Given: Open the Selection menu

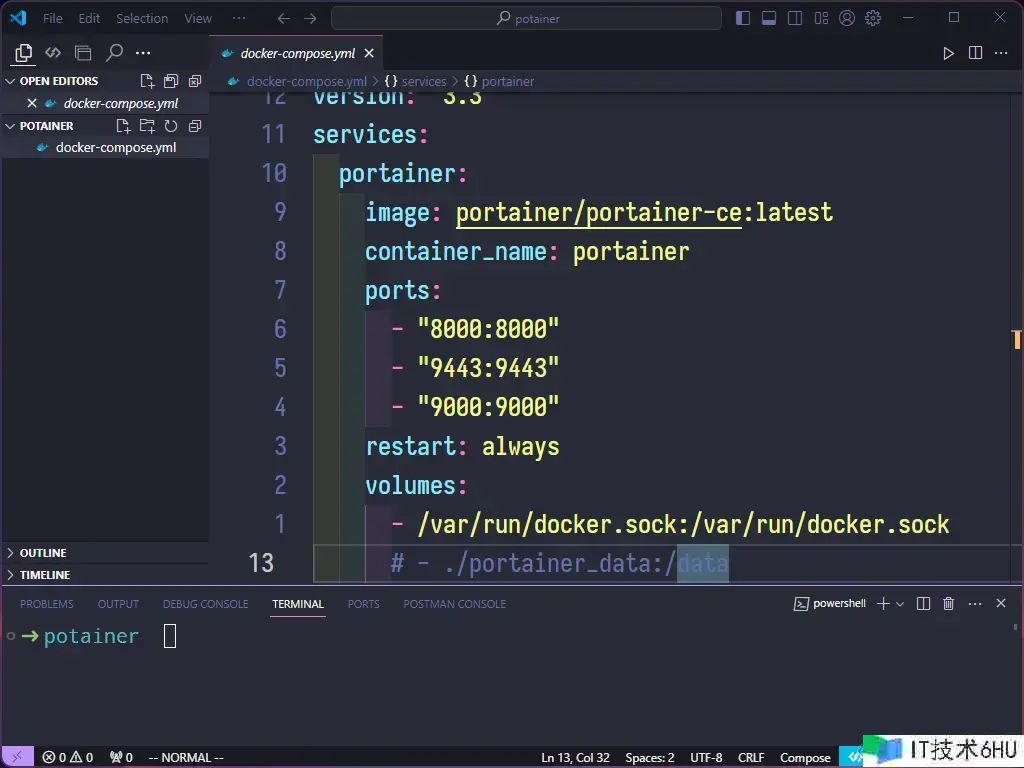Looking at the screenshot, I should [142, 18].
